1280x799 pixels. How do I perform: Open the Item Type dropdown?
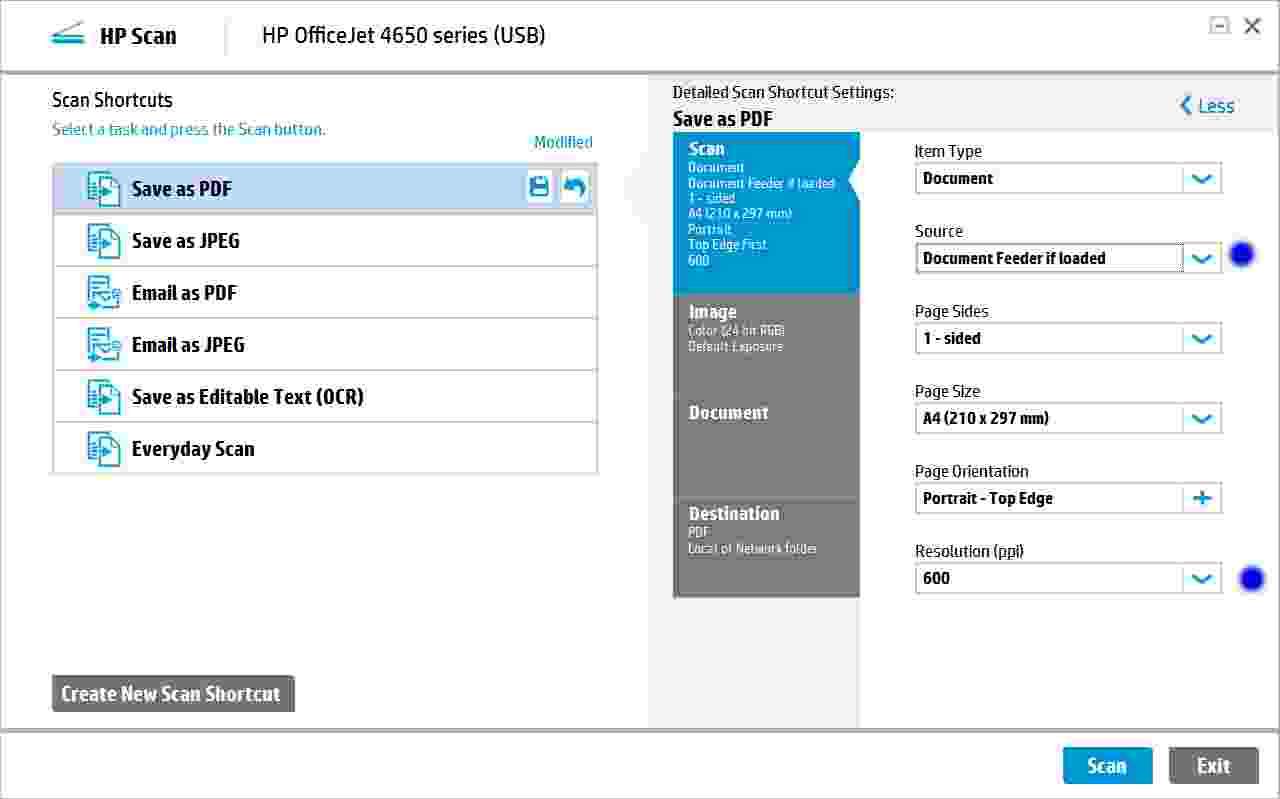click(x=1202, y=178)
